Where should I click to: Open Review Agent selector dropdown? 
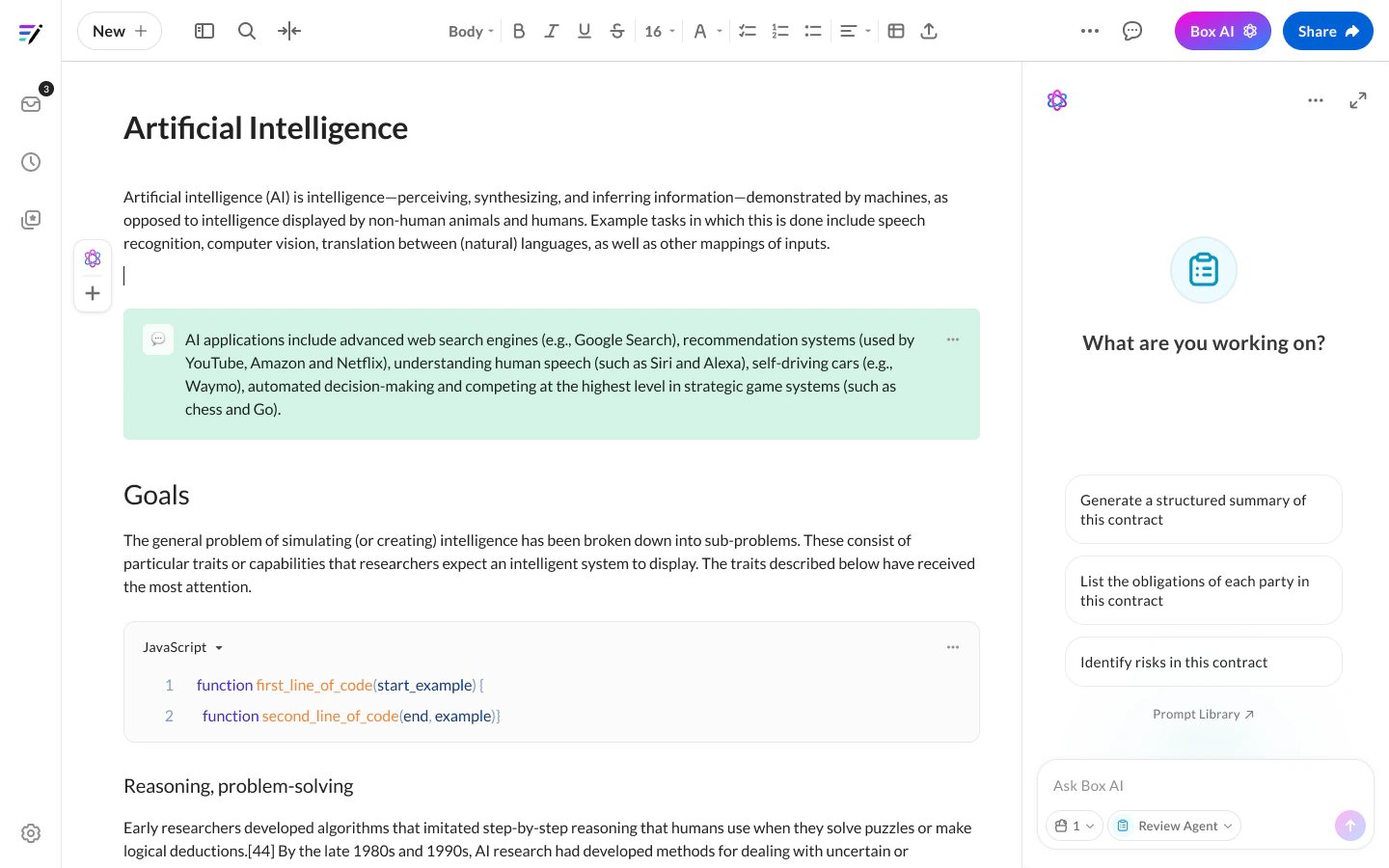pos(1175,826)
